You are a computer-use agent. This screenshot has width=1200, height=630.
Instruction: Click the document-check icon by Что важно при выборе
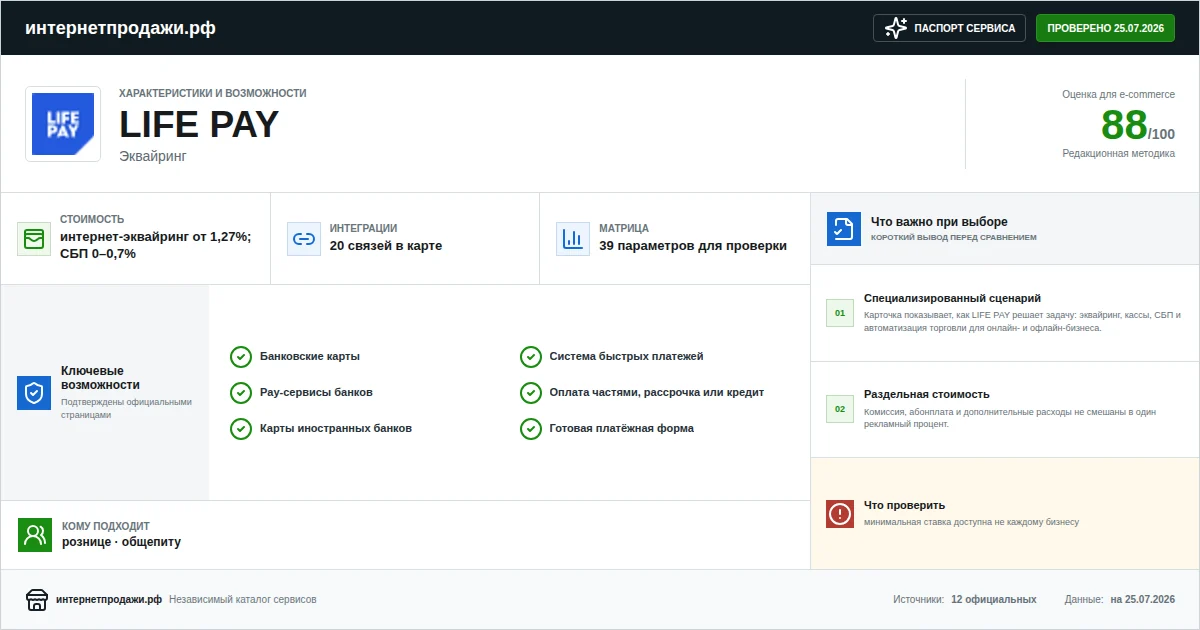(x=844, y=229)
